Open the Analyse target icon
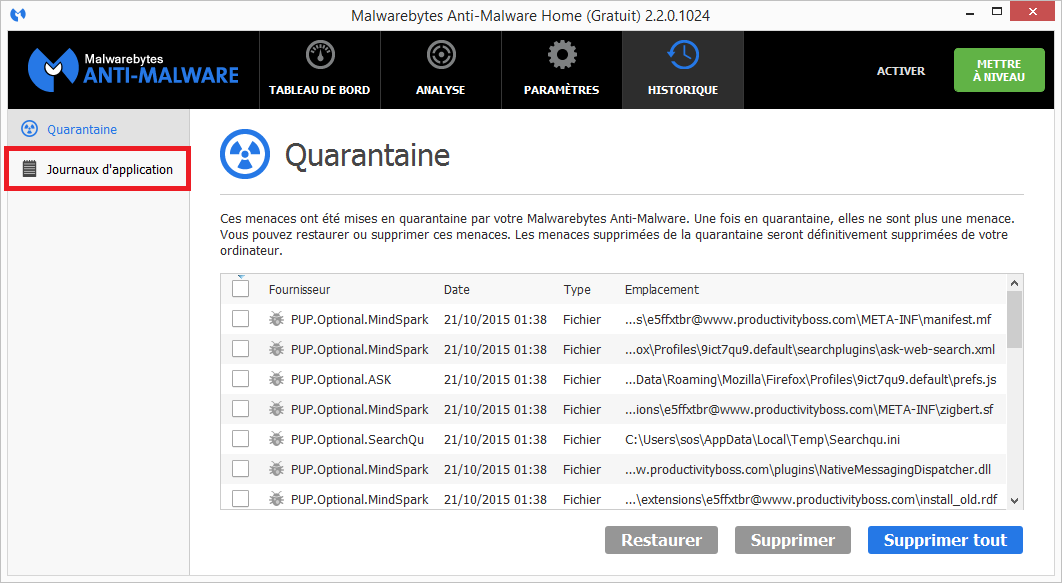The width and height of the screenshot is (1062, 583). (440, 56)
